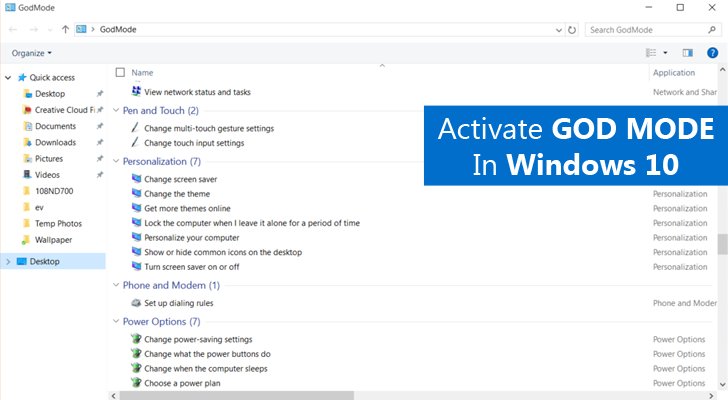
Task: Open View network status and tasks
Action: tap(197, 92)
